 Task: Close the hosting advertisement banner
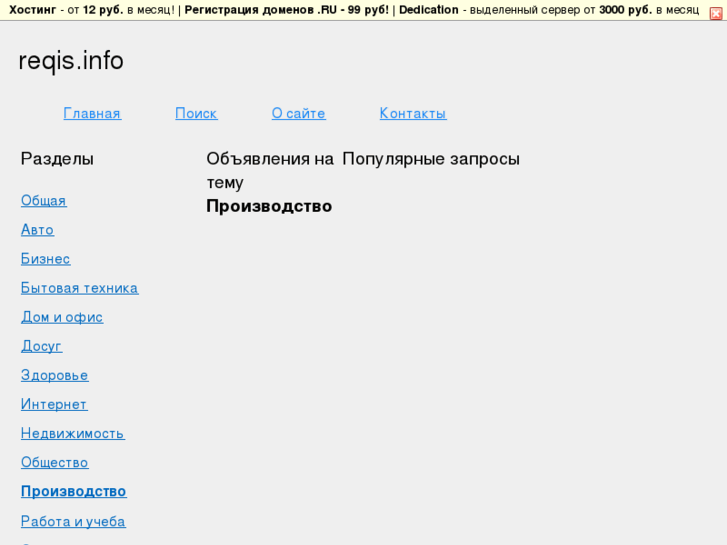pos(715,14)
